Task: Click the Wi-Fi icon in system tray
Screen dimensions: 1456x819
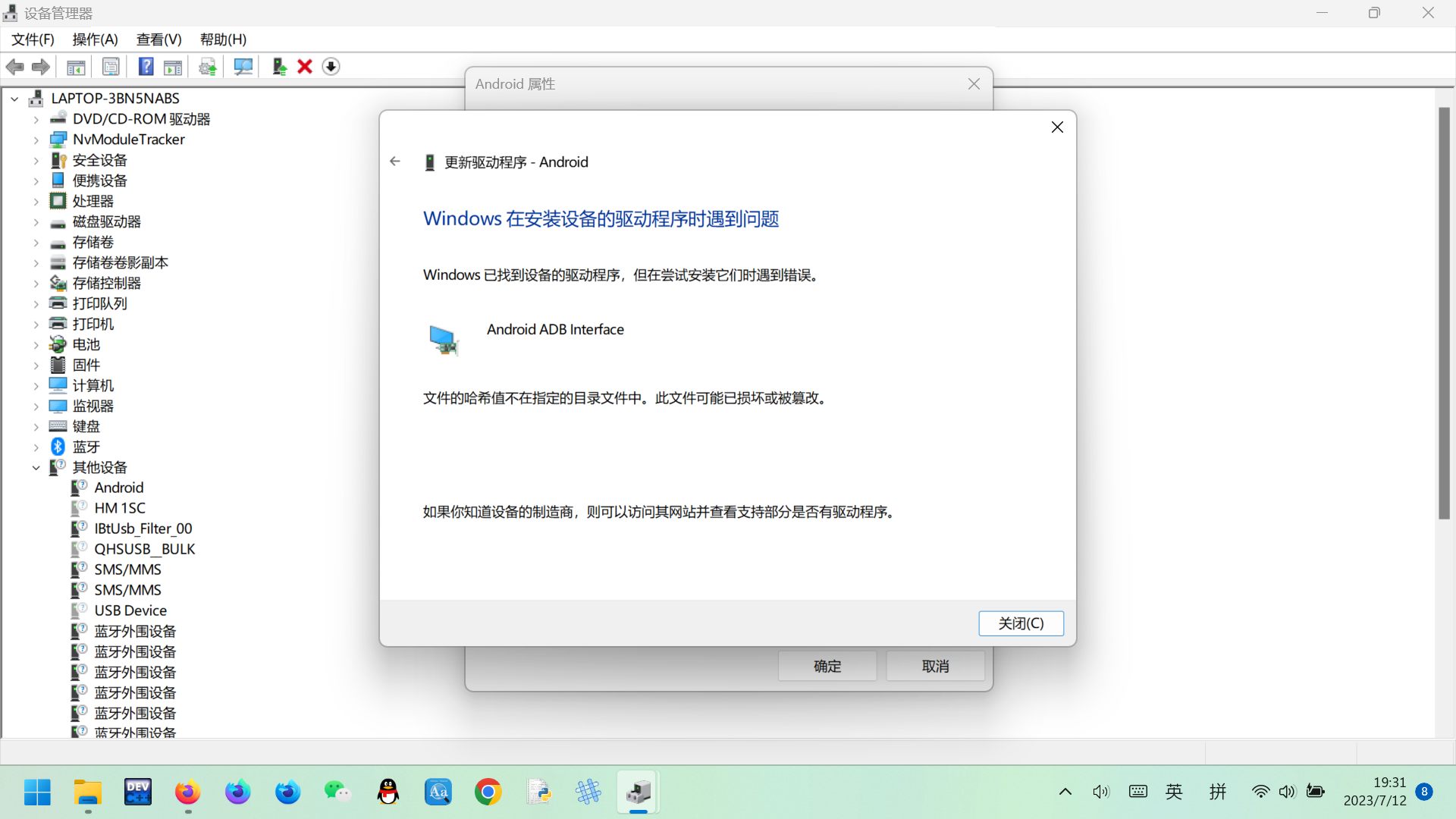Action: [x=1260, y=792]
